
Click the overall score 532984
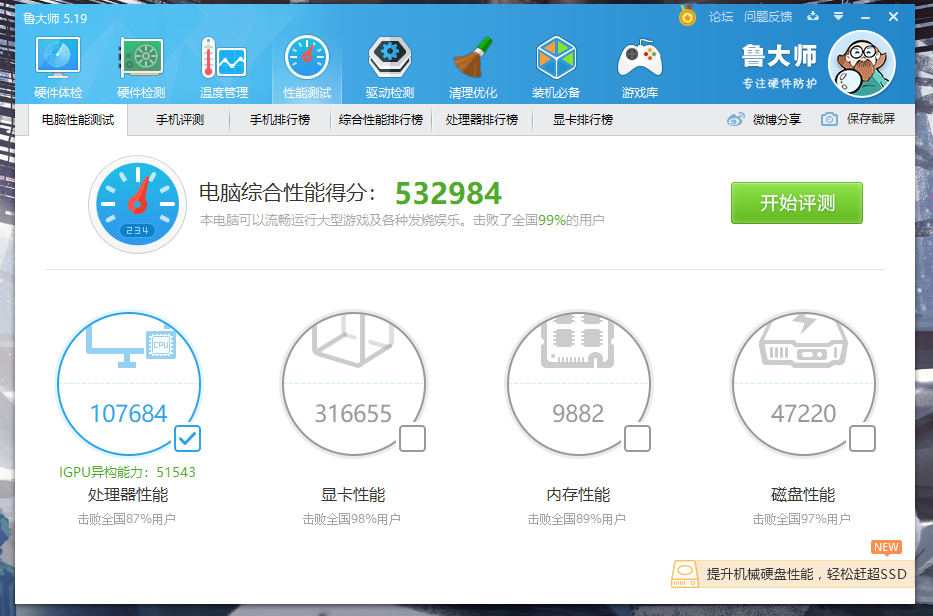(x=448, y=193)
